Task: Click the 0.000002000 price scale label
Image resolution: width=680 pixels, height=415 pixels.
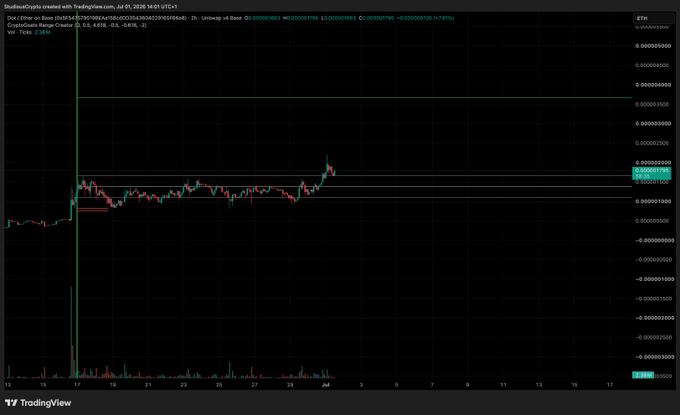Action: pos(653,163)
